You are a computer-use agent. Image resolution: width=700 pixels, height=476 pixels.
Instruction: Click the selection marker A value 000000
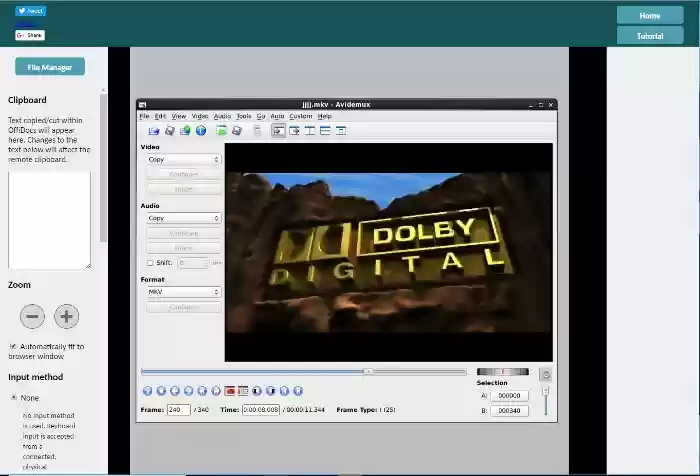click(x=509, y=396)
